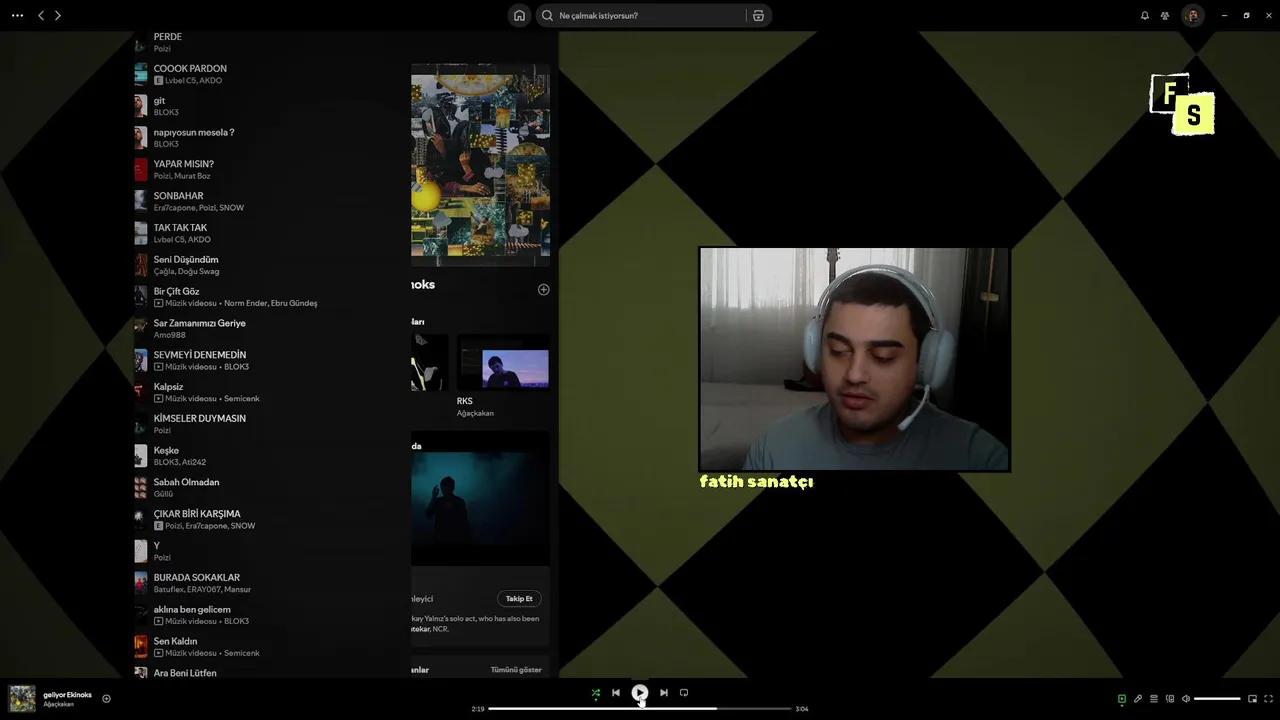This screenshot has height=720, width=1280.
Task: Adjust the volume slider
Action: point(1217,699)
